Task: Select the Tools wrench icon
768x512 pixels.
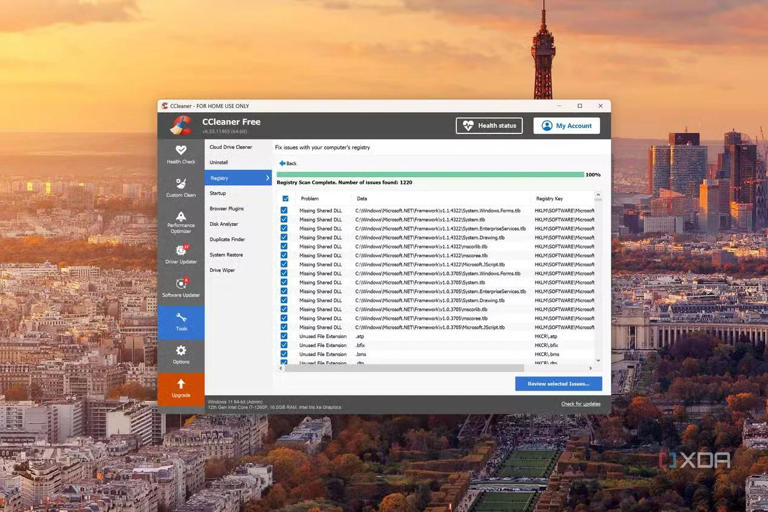Action: coord(181,317)
